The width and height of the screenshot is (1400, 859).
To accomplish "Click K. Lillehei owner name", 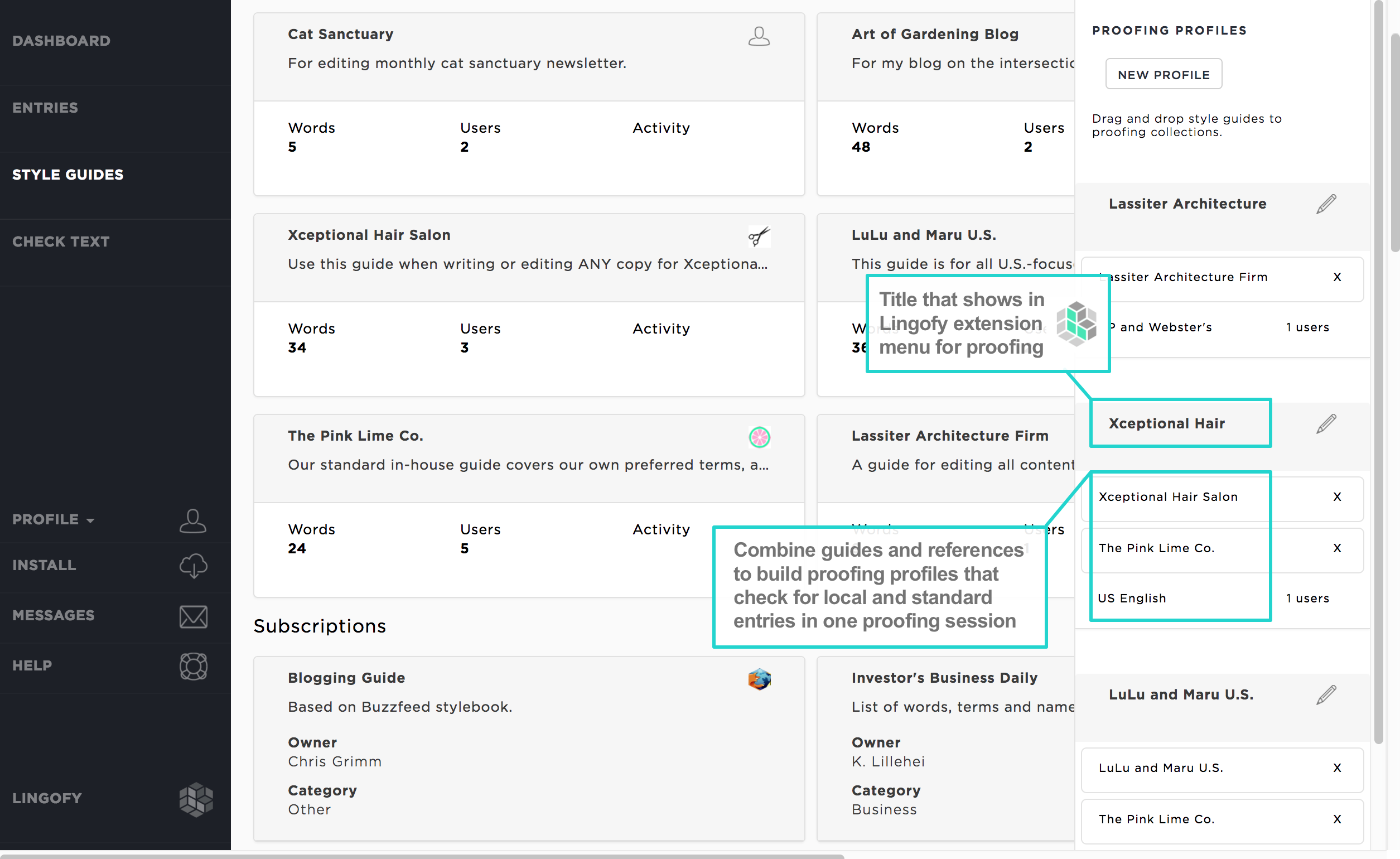I will coord(887,762).
